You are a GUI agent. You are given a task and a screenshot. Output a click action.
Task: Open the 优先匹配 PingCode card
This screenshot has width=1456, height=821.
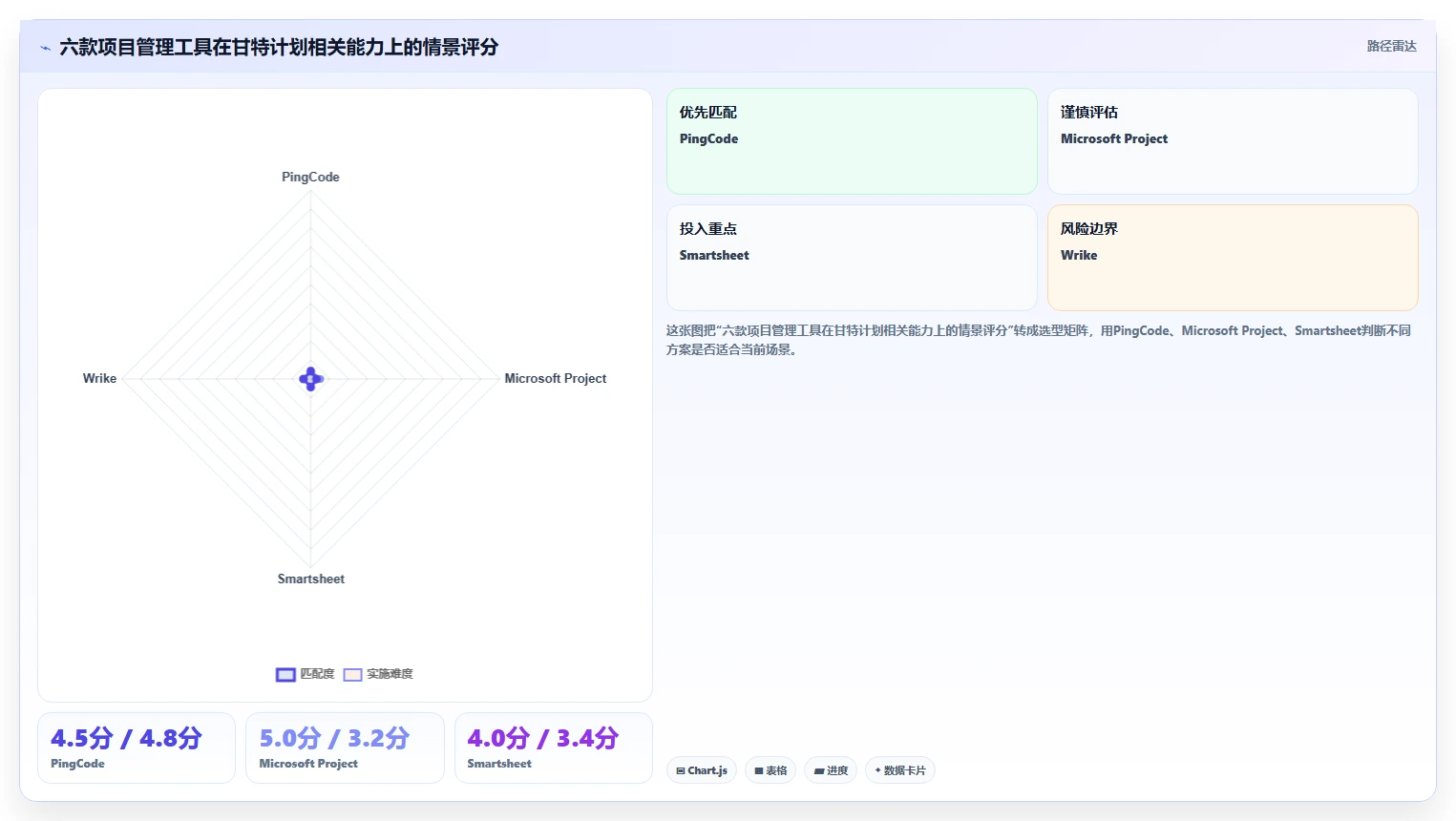(x=852, y=141)
